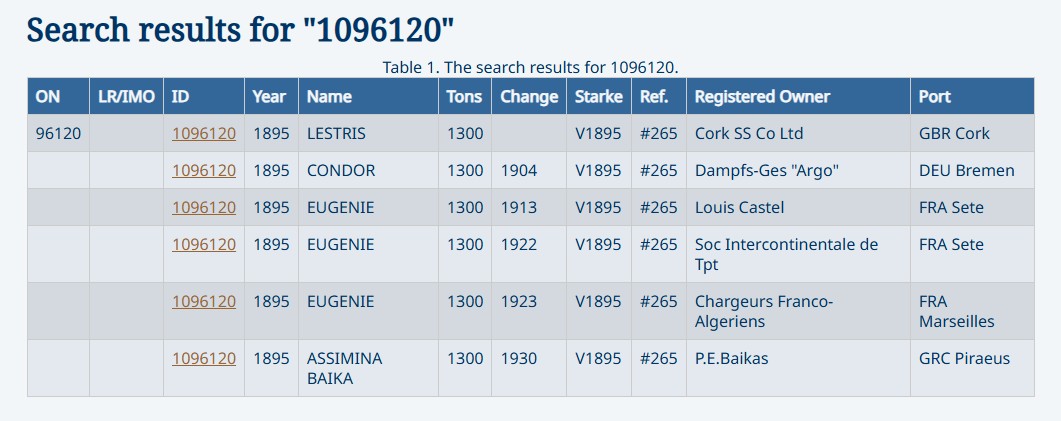The image size is (1061, 421).
Task: Click the Change column header
Action: [529, 97]
